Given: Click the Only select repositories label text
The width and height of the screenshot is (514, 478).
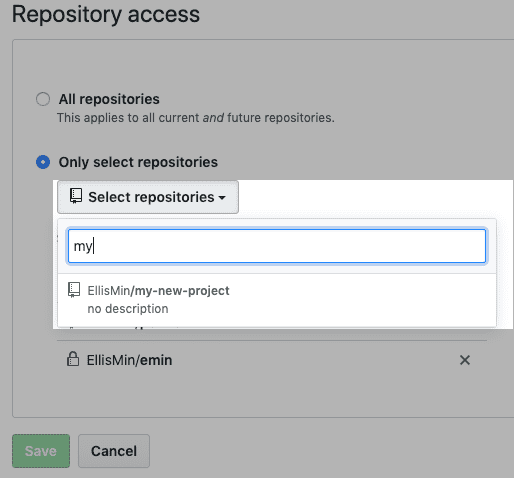Looking at the screenshot, I should click(x=138, y=162).
